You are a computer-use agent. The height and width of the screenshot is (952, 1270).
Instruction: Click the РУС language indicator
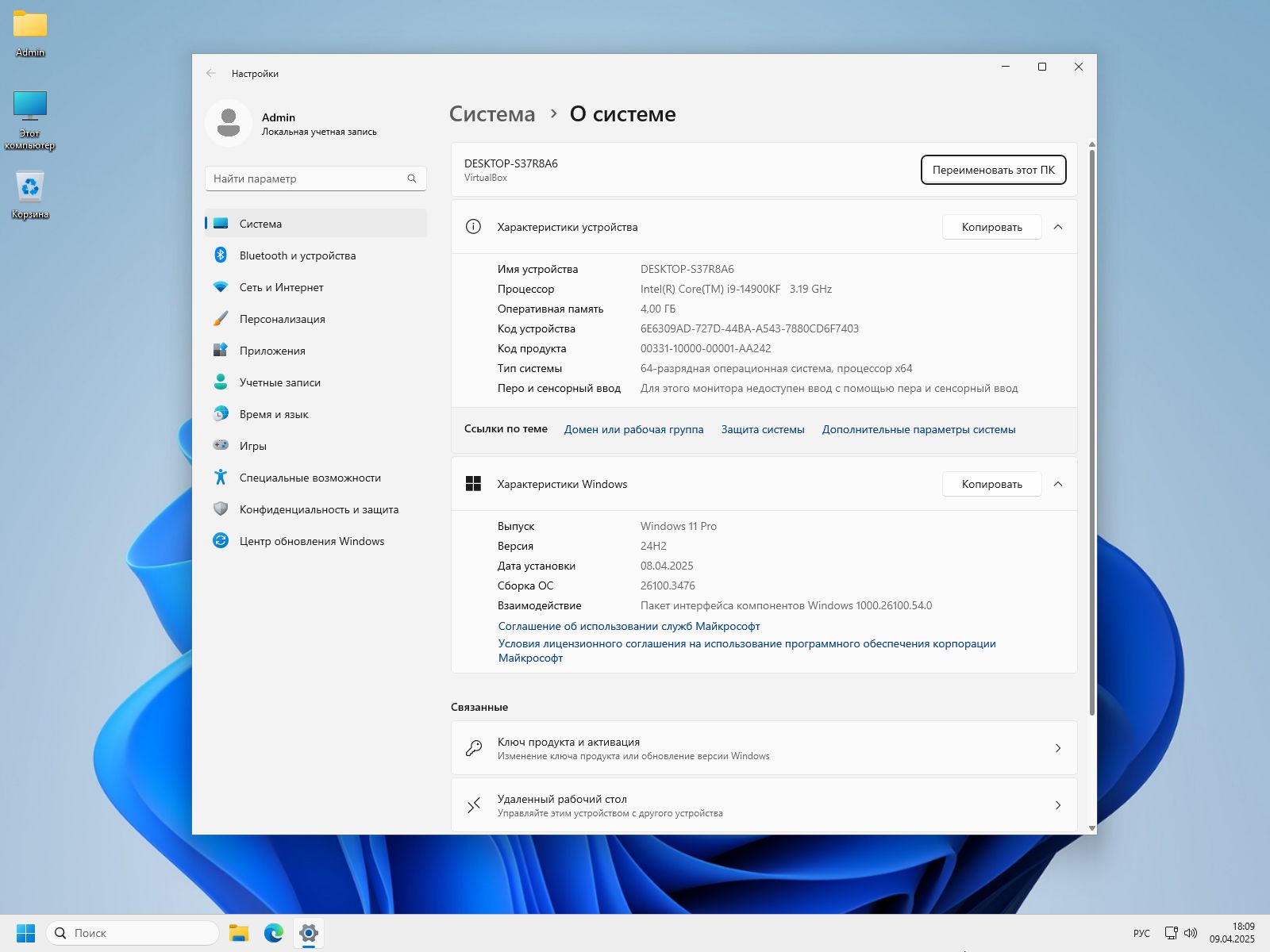point(1141,934)
